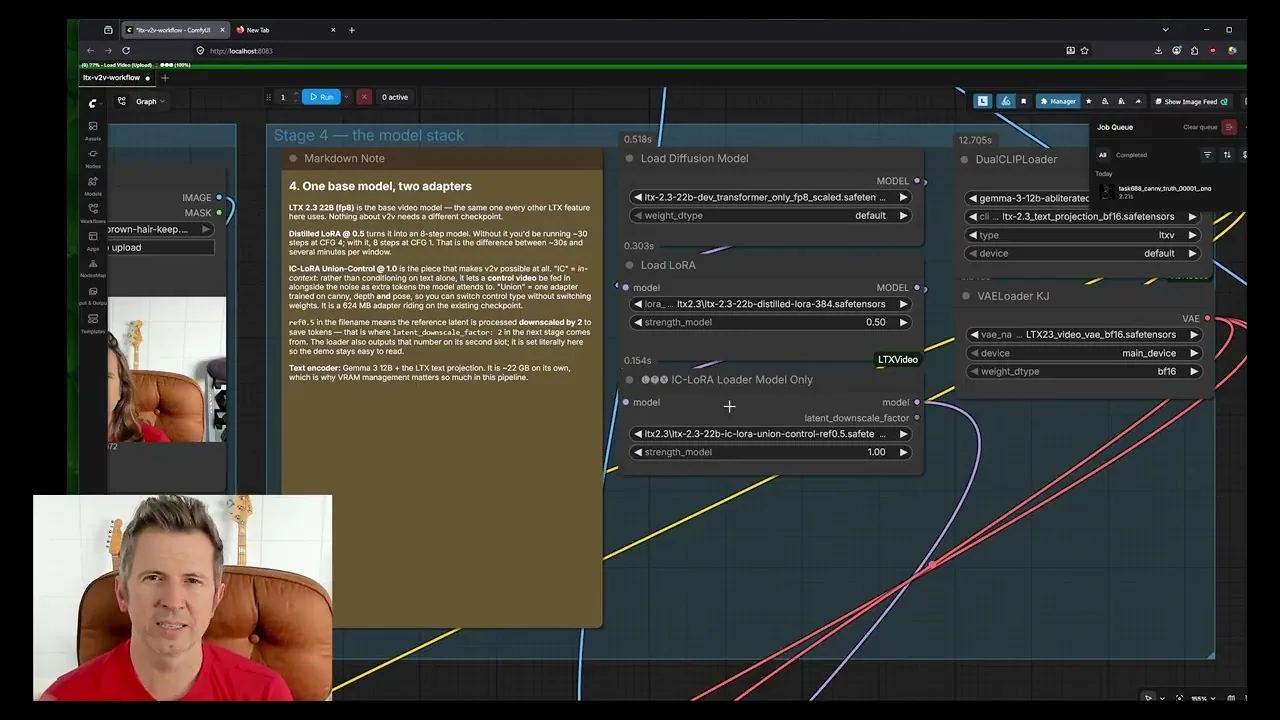This screenshot has width=1280, height=720.
Task: Open the NodesMap sidebar panel
Action: [x=93, y=268]
